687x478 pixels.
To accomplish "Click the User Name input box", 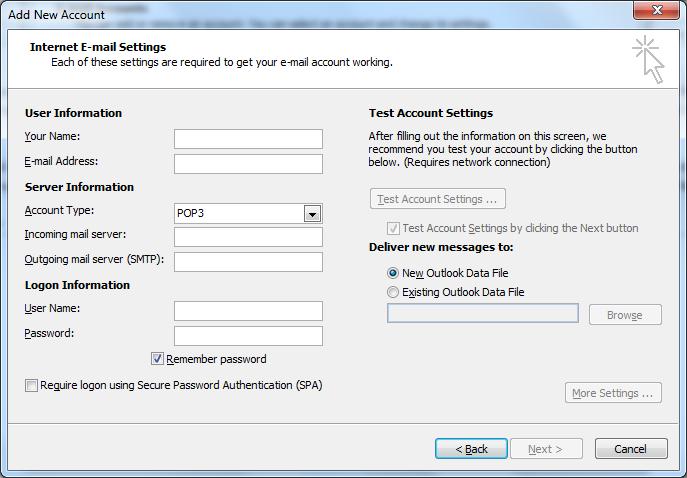I will click(x=248, y=311).
